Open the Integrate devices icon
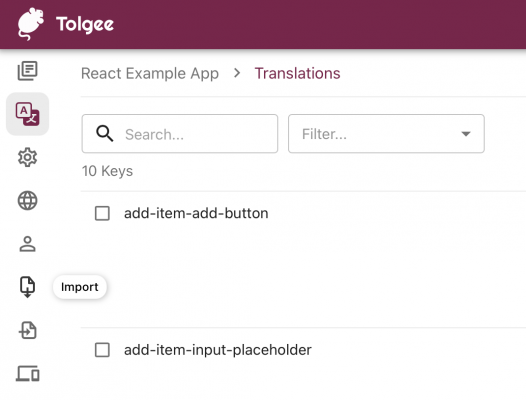The image size is (526, 400). [28, 373]
